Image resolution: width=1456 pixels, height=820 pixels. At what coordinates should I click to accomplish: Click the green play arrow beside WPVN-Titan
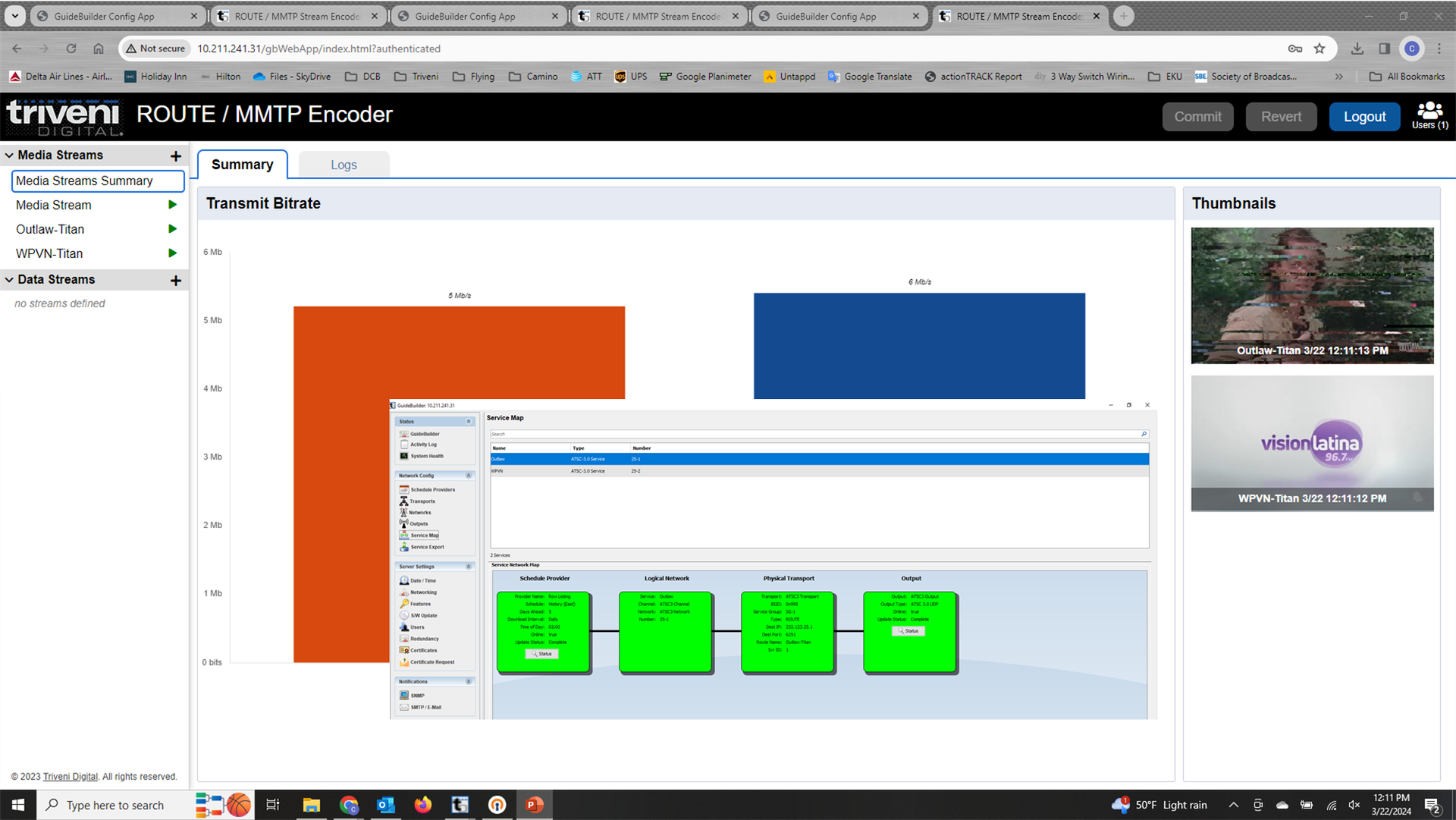pos(172,253)
